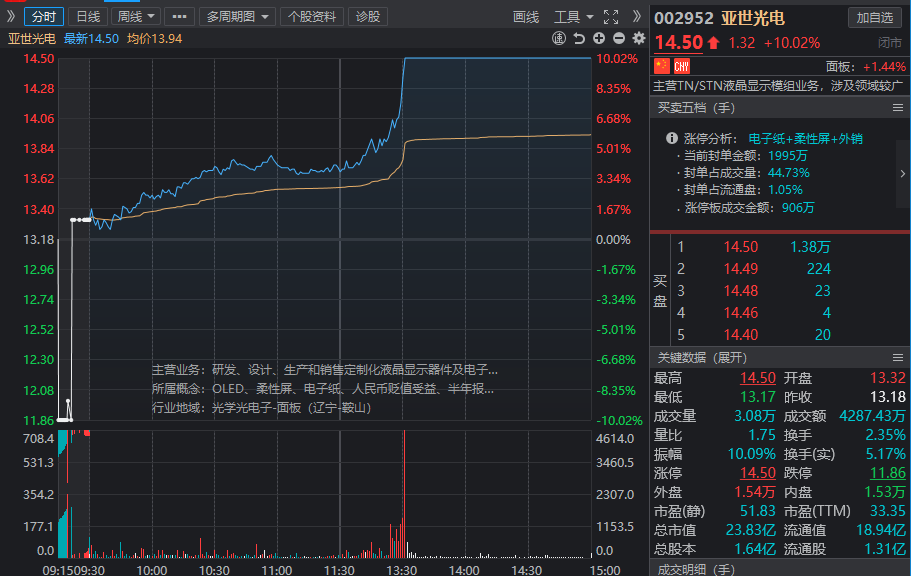Open the 电子纸+柔性屏+外销 limit-up analysis link
Image resolution: width=911 pixels, height=576 pixels.
click(805, 138)
